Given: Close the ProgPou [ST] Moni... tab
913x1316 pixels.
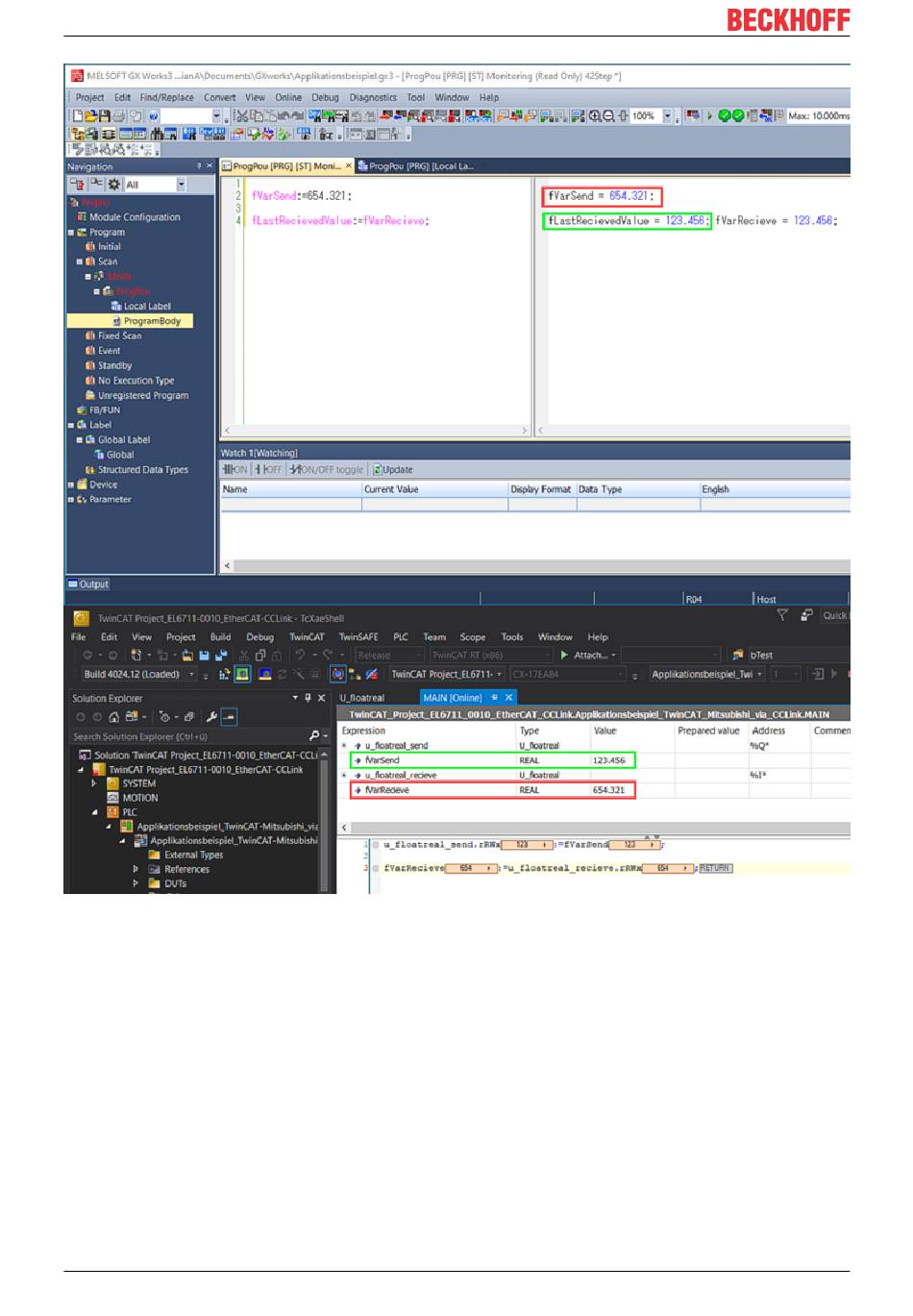Looking at the screenshot, I should (349, 166).
